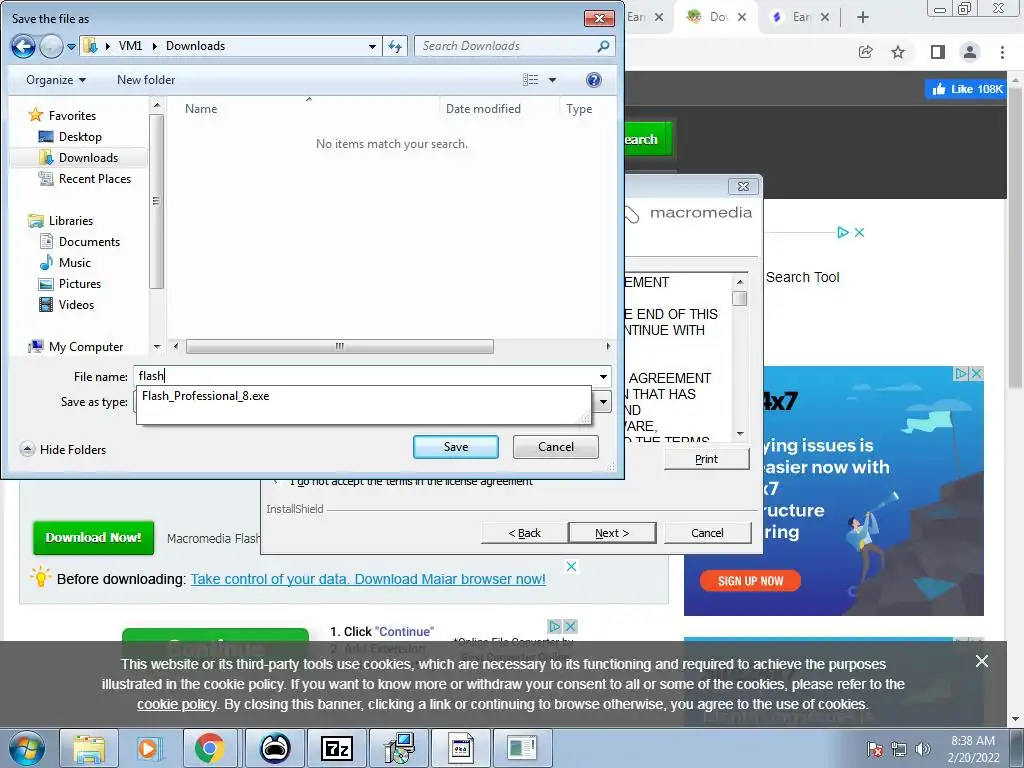Open 7-Zip from the taskbar
The width and height of the screenshot is (1024, 768).
(x=336, y=748)
